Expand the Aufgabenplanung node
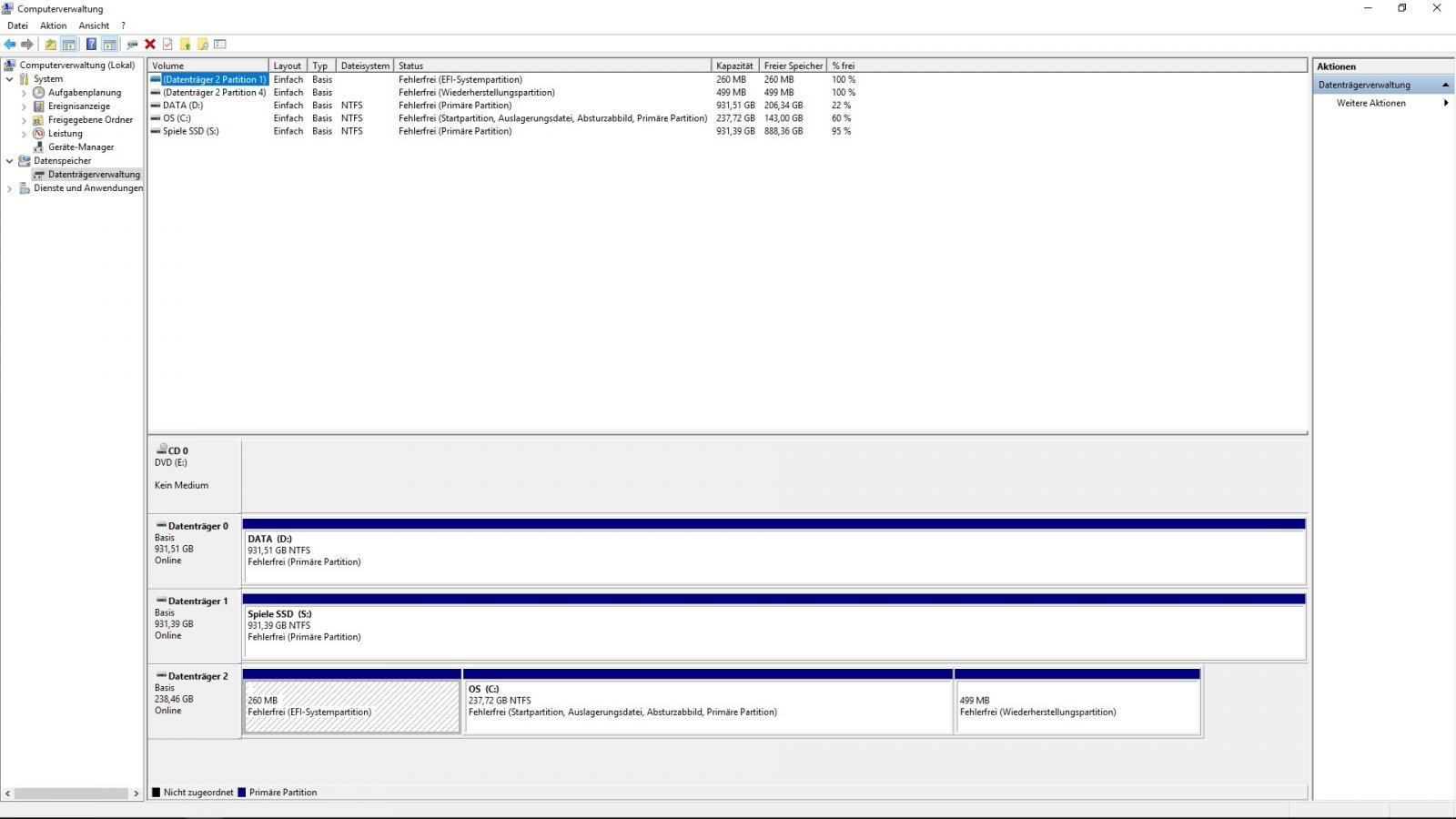Viewport: 1456px width, 819px height. 24,93
